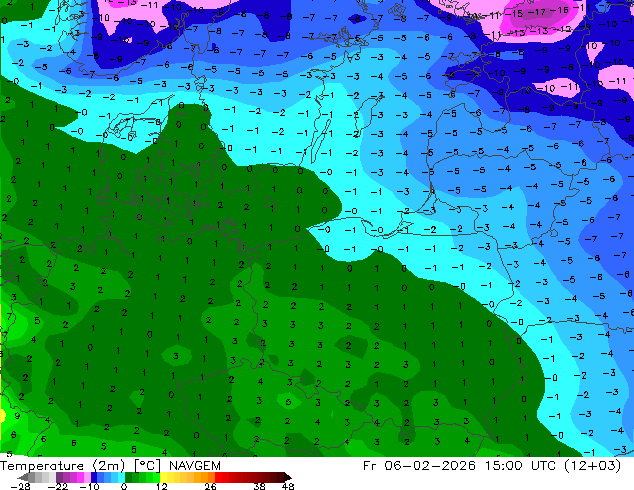The image size is (634, 490).
Task: Click the cyan legend swatch left of 0
Action: (121, 477)
